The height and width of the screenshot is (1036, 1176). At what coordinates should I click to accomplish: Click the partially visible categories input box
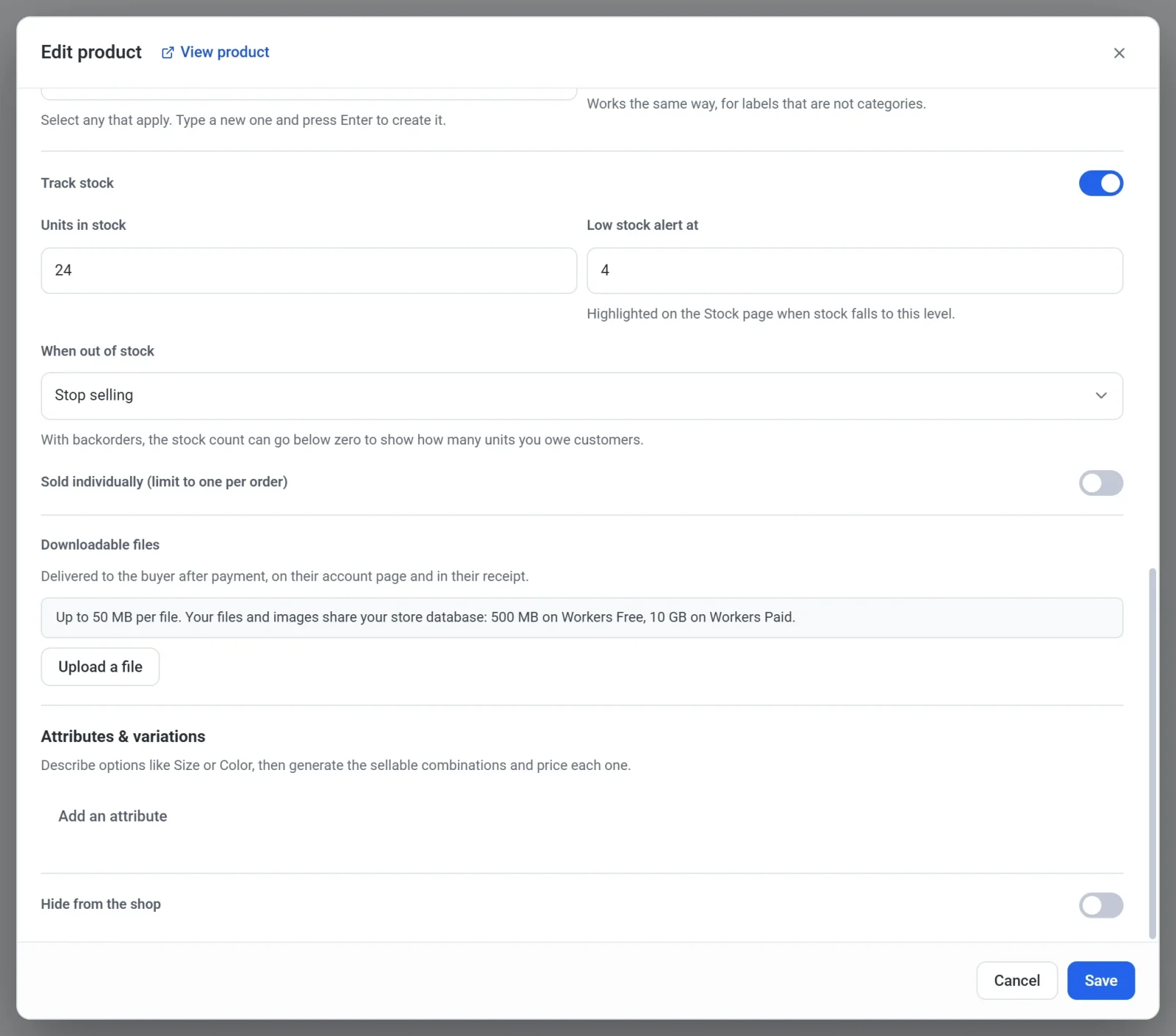point(309,94)
